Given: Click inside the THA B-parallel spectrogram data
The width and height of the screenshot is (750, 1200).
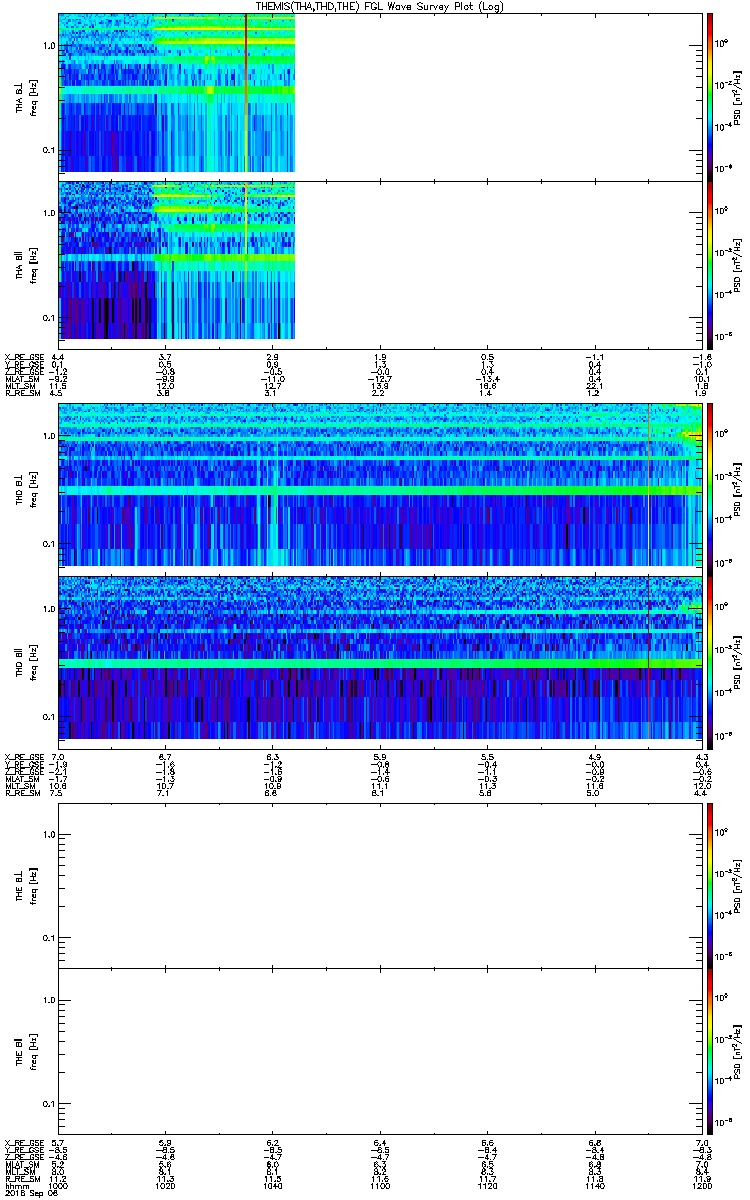Looking at the screenshot, I should [177, 262].
